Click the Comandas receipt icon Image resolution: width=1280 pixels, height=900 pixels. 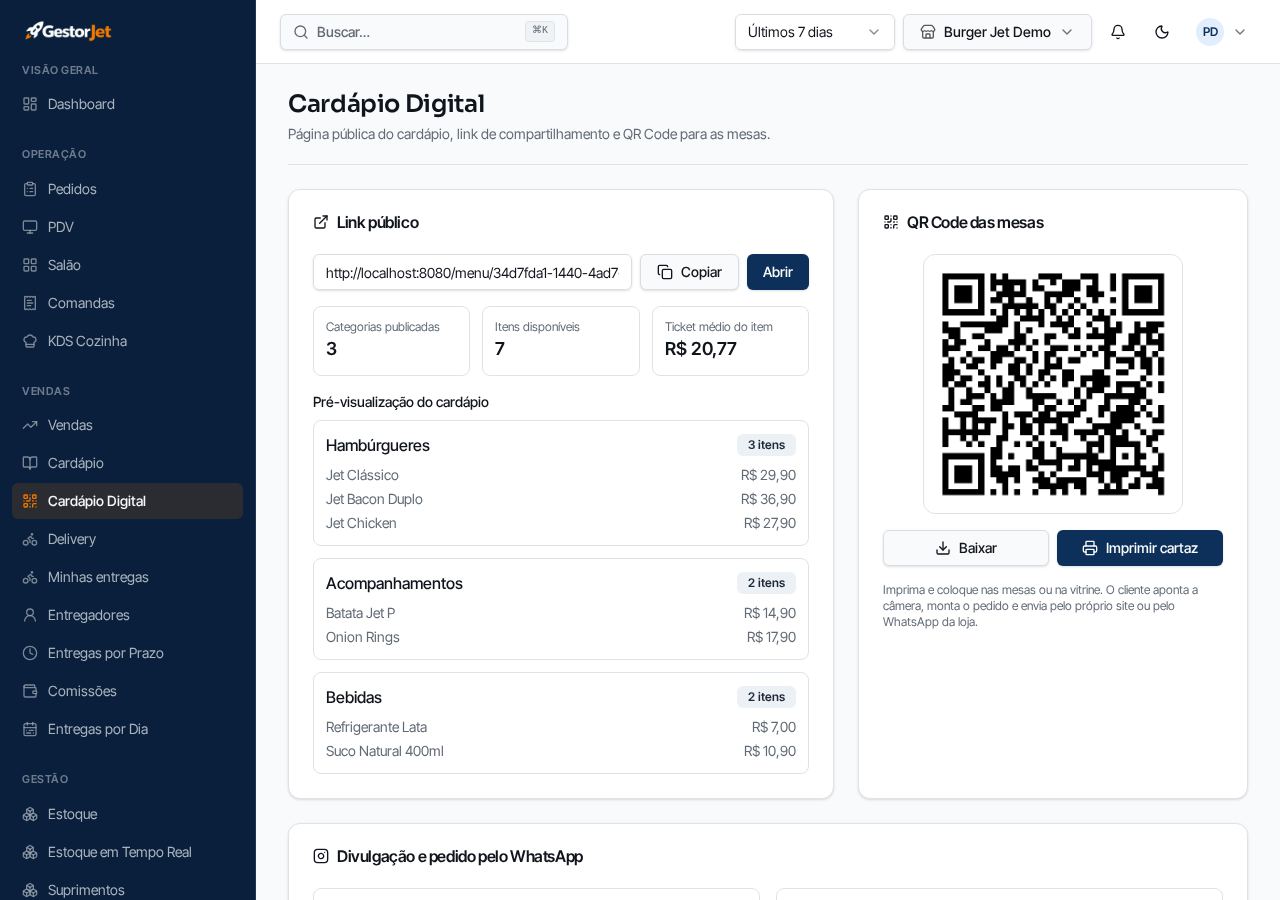point(30,303)
